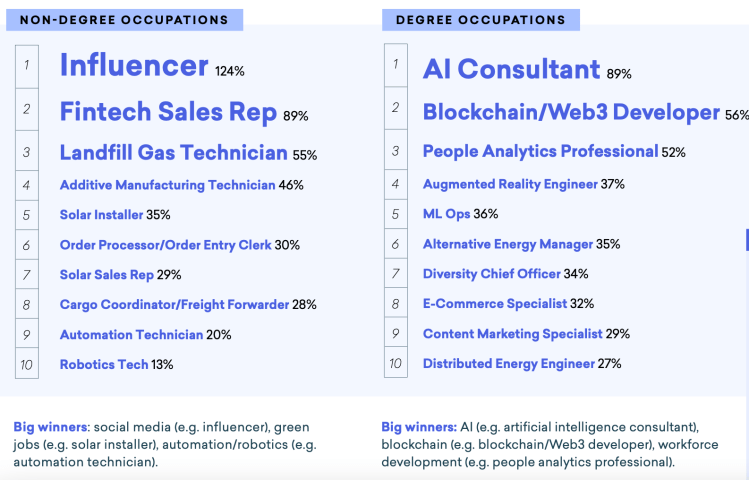Screen dimensions: 749x480
Task: Click the AI Consultant title
Action: pos(511,69)
